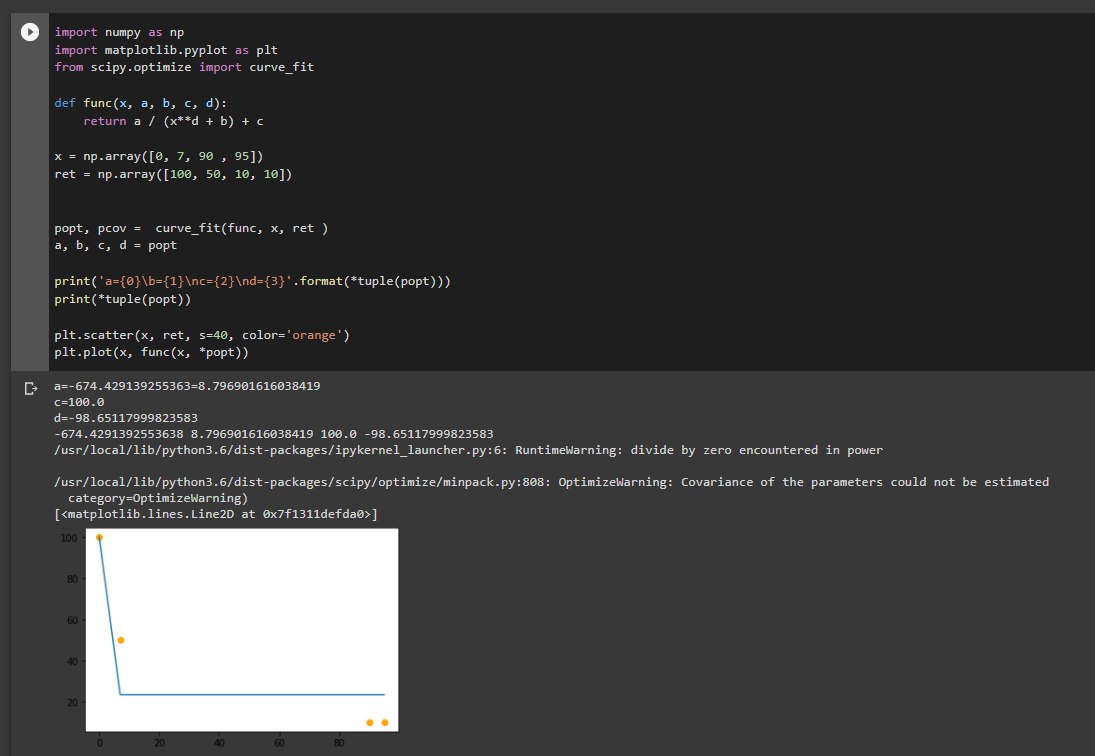
Task: Click the 'return a / (x**d + b) + c' line
Action: pos(173,121)
